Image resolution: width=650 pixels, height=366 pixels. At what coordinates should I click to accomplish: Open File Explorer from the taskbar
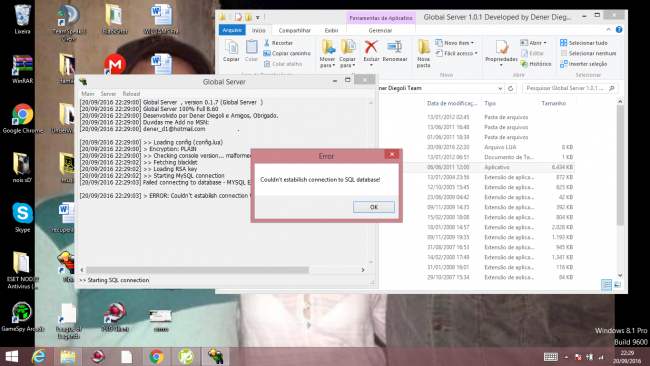click(68, 356)
